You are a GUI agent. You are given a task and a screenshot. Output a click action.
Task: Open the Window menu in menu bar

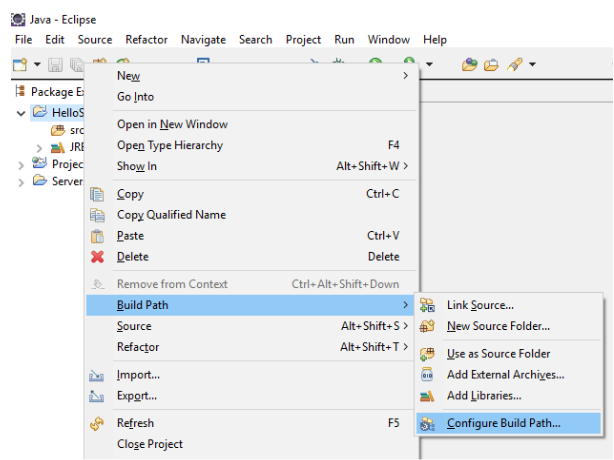click(x=388, y=39)
